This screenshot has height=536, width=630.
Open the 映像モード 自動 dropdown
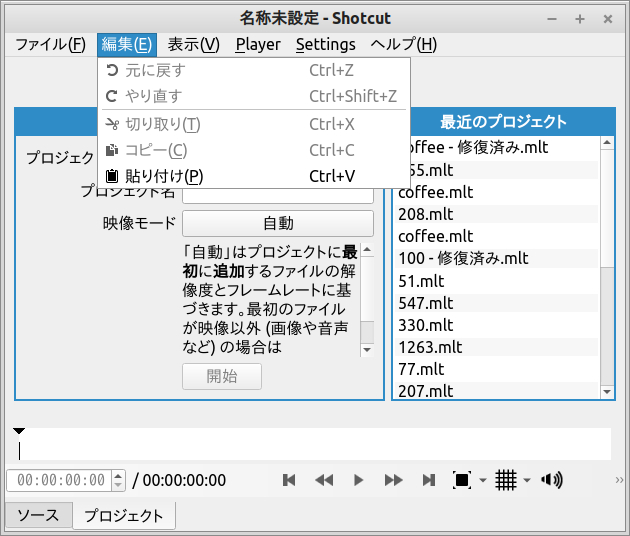click(x=277, y=223)
